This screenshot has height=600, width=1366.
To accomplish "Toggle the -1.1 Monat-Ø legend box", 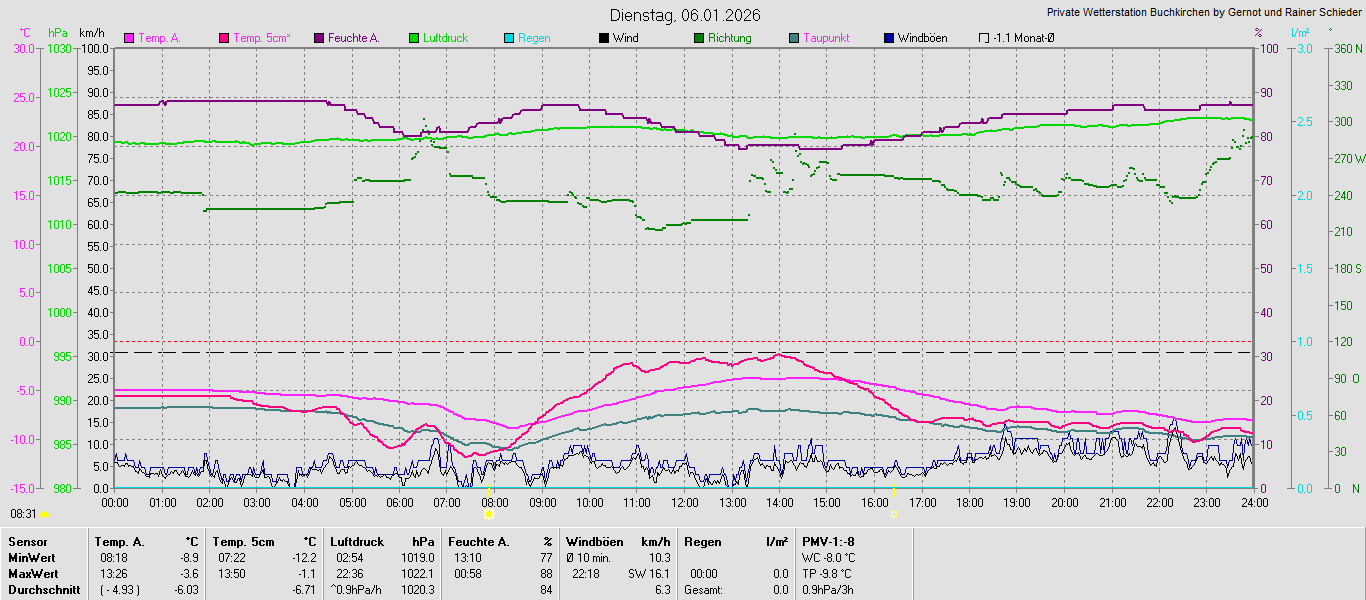I will [x=984, y=38].
